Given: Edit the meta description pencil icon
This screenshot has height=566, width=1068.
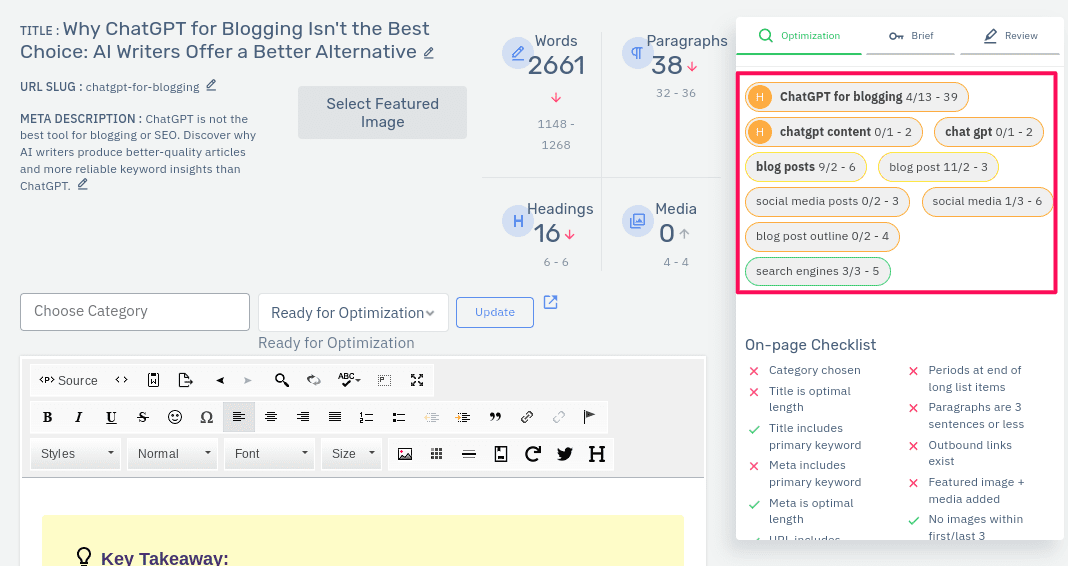Looking at the screenshot, I should (x=82, y=185).
